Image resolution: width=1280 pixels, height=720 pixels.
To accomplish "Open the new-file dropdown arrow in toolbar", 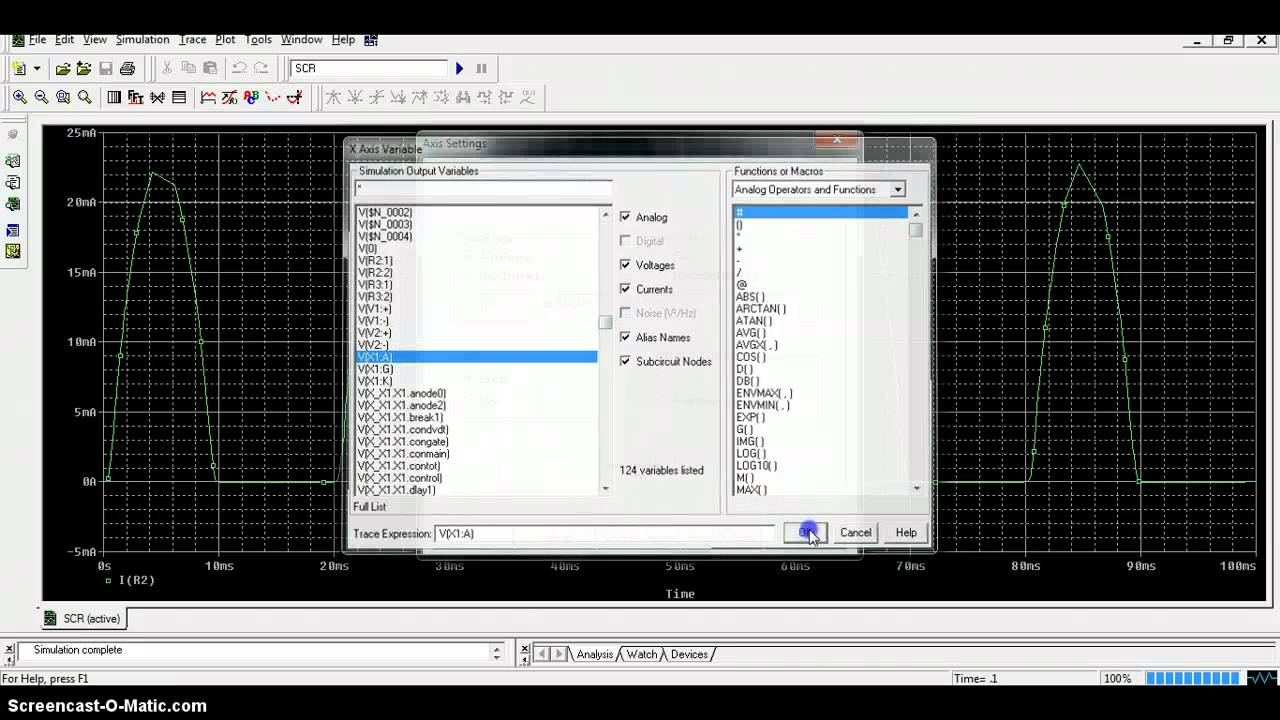I will pos(37,68).
